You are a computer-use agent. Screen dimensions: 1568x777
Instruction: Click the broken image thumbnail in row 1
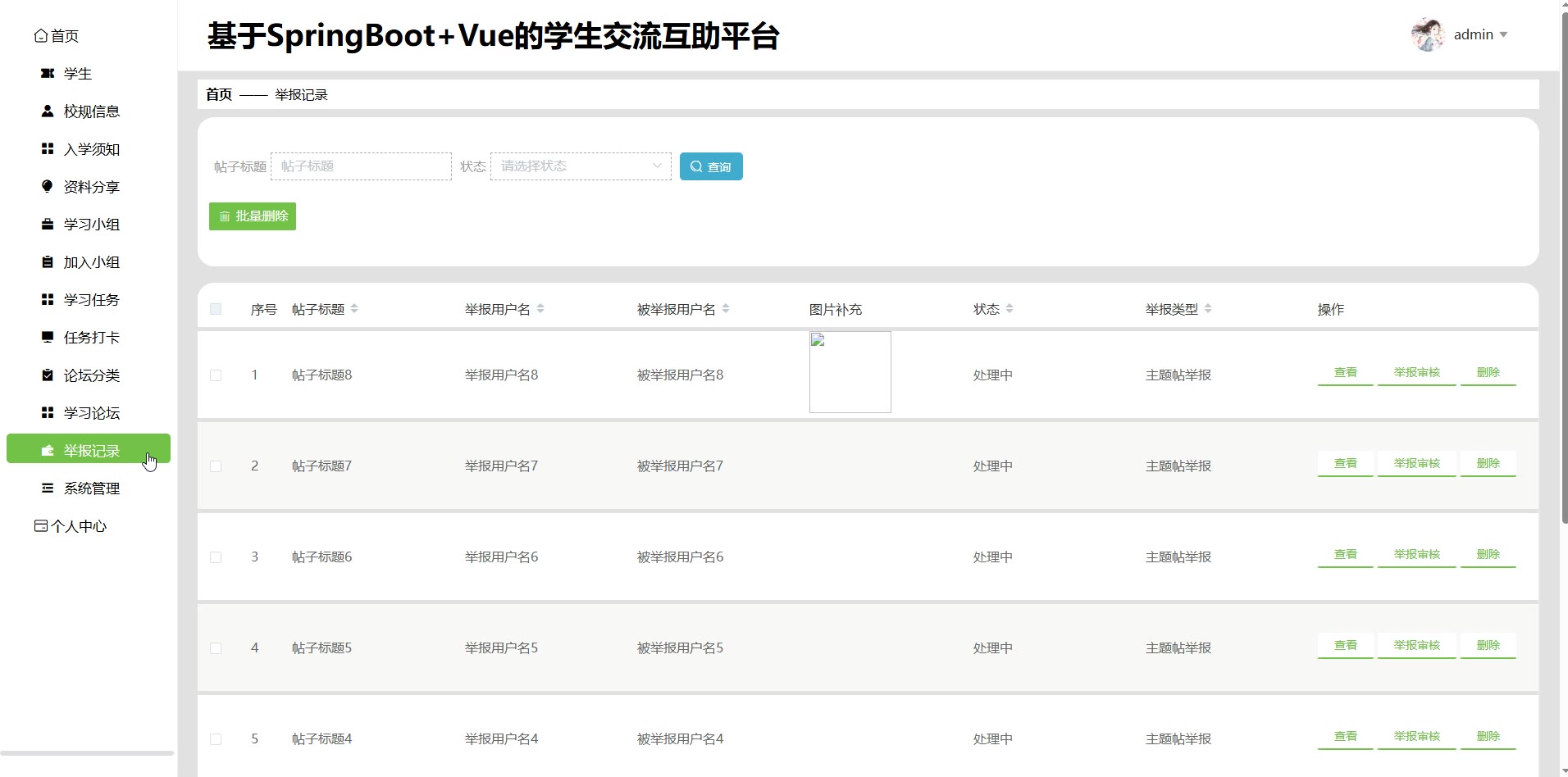[850, 372]
